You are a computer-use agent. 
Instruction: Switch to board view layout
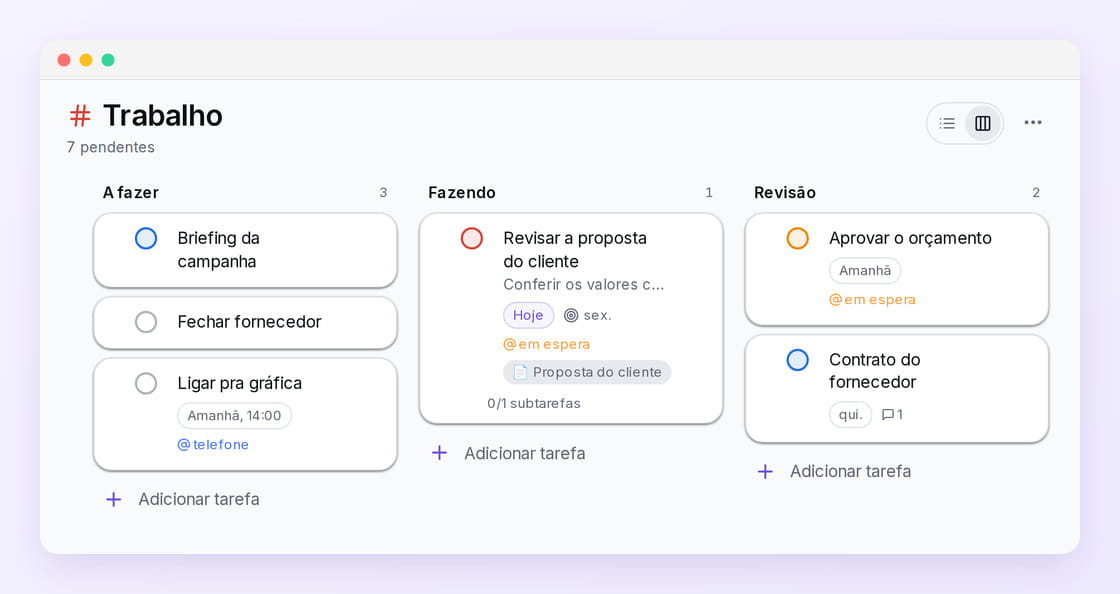(983, 124)
